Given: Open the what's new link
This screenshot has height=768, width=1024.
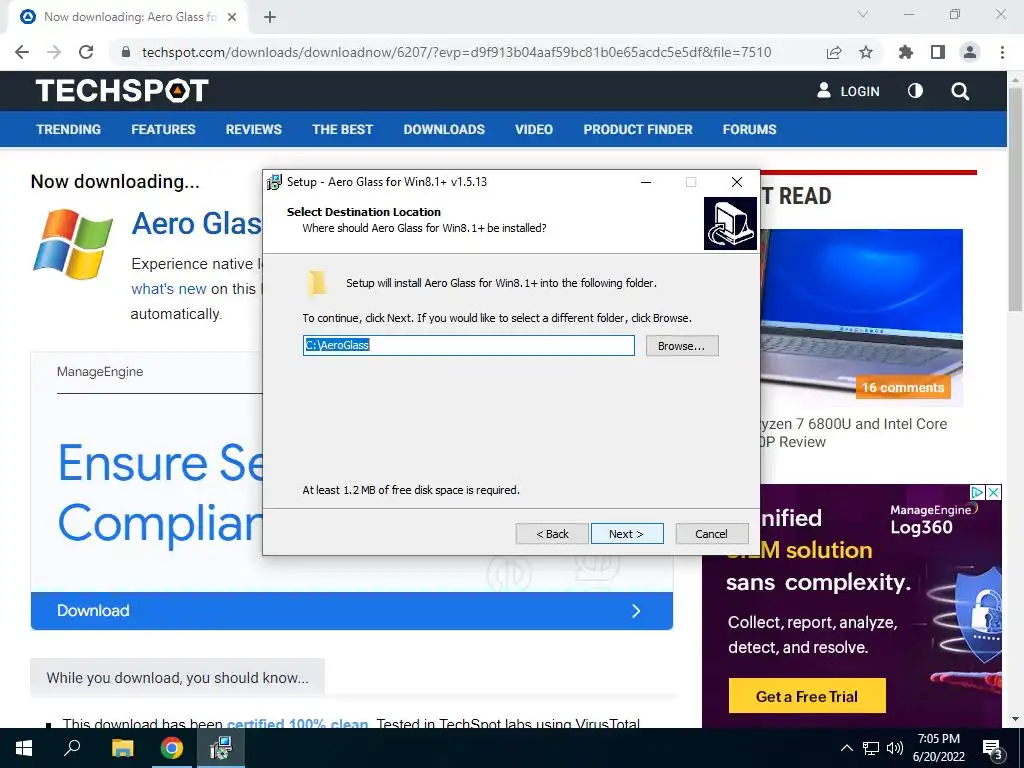Looking at the screenshot, I should pyautogui.click(x=168, y=289).
